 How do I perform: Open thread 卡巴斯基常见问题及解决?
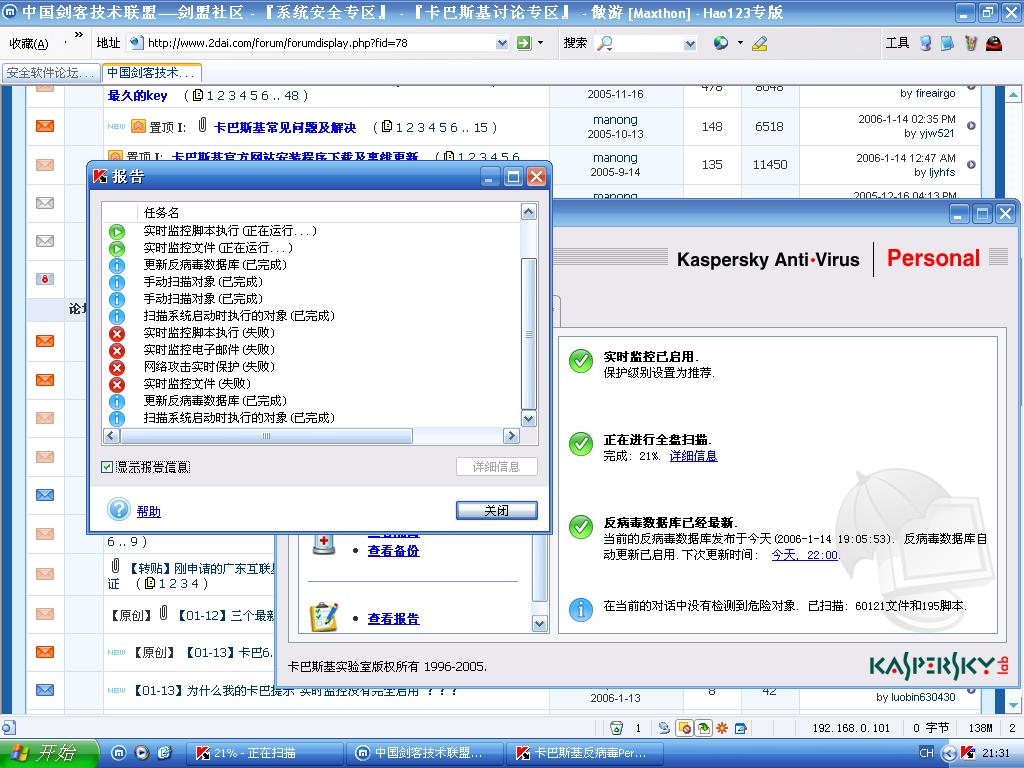285,127
